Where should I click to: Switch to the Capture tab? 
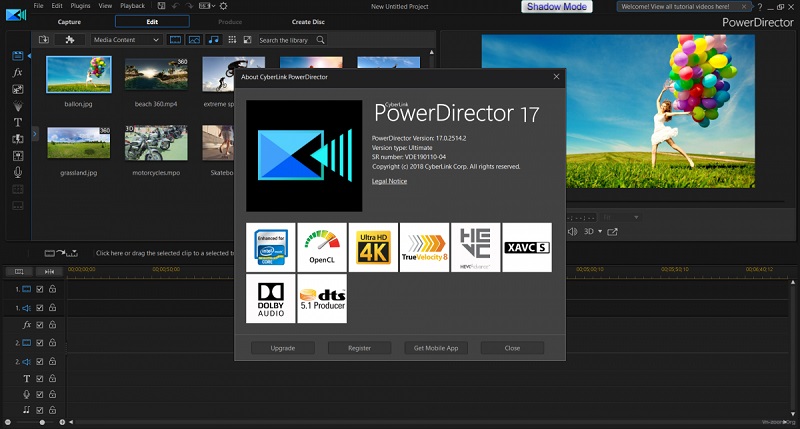click(x=69, y=22)
